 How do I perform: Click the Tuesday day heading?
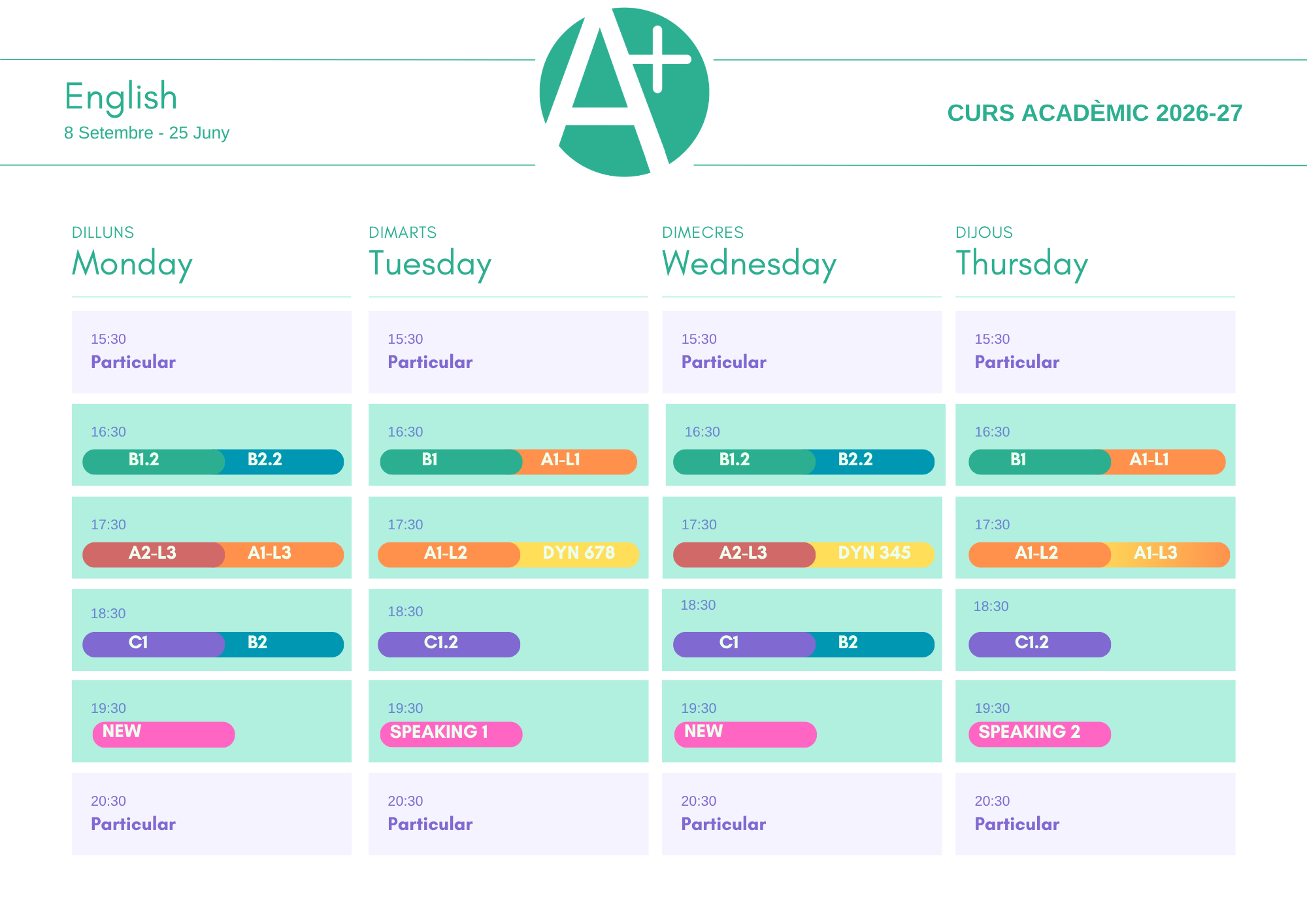point(430,263)
